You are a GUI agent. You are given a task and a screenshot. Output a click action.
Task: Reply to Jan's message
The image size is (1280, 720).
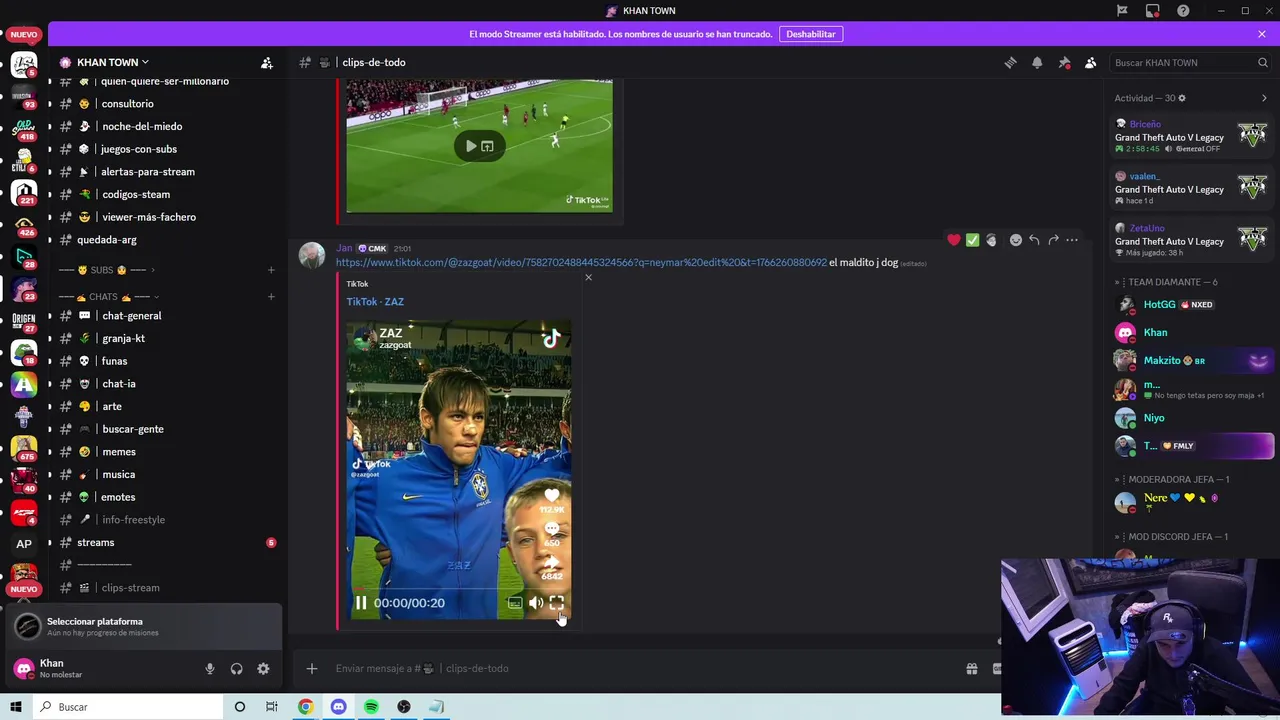tap(1034, 240)
